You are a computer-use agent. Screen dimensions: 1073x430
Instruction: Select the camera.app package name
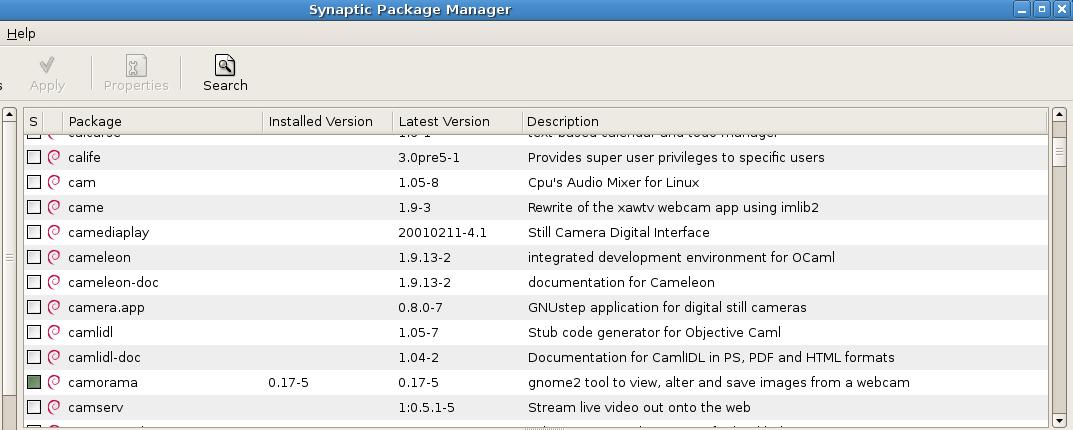tap(106, 308)
